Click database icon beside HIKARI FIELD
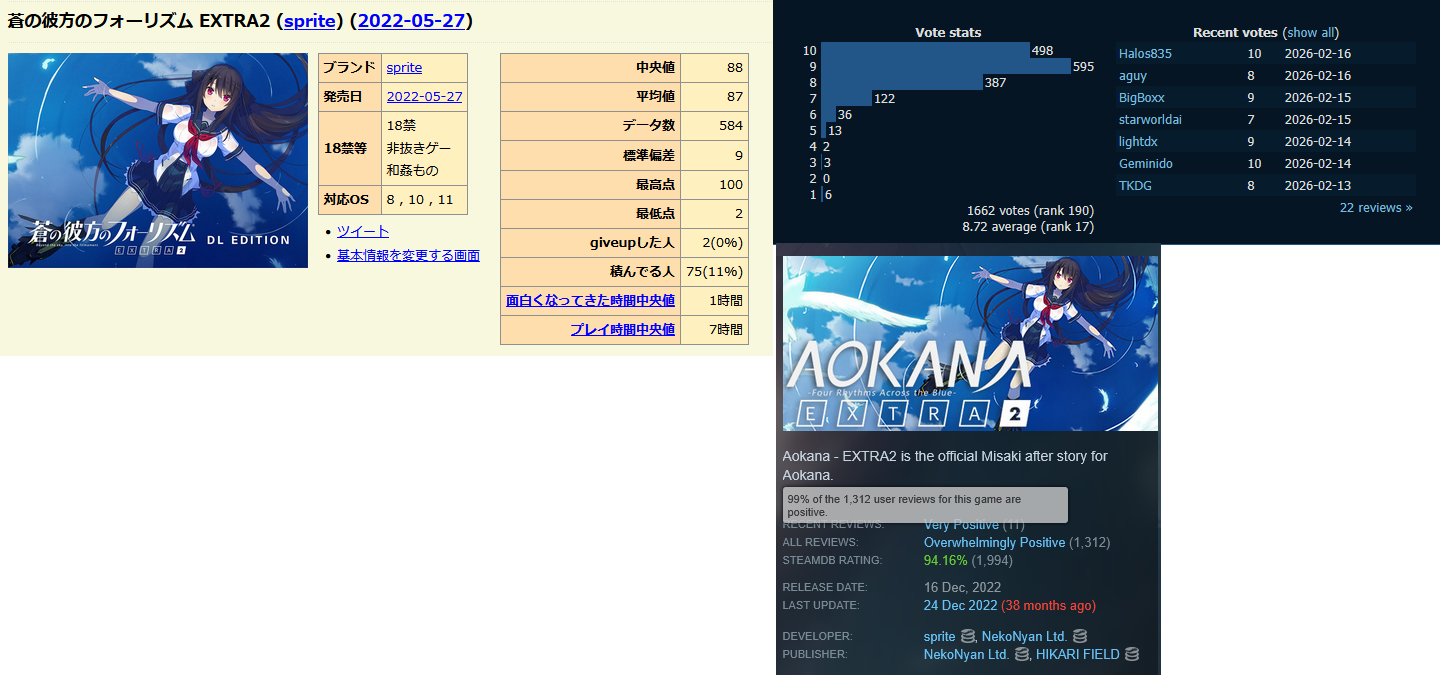The image size is (1440, 675). [x=1131, y=655]
